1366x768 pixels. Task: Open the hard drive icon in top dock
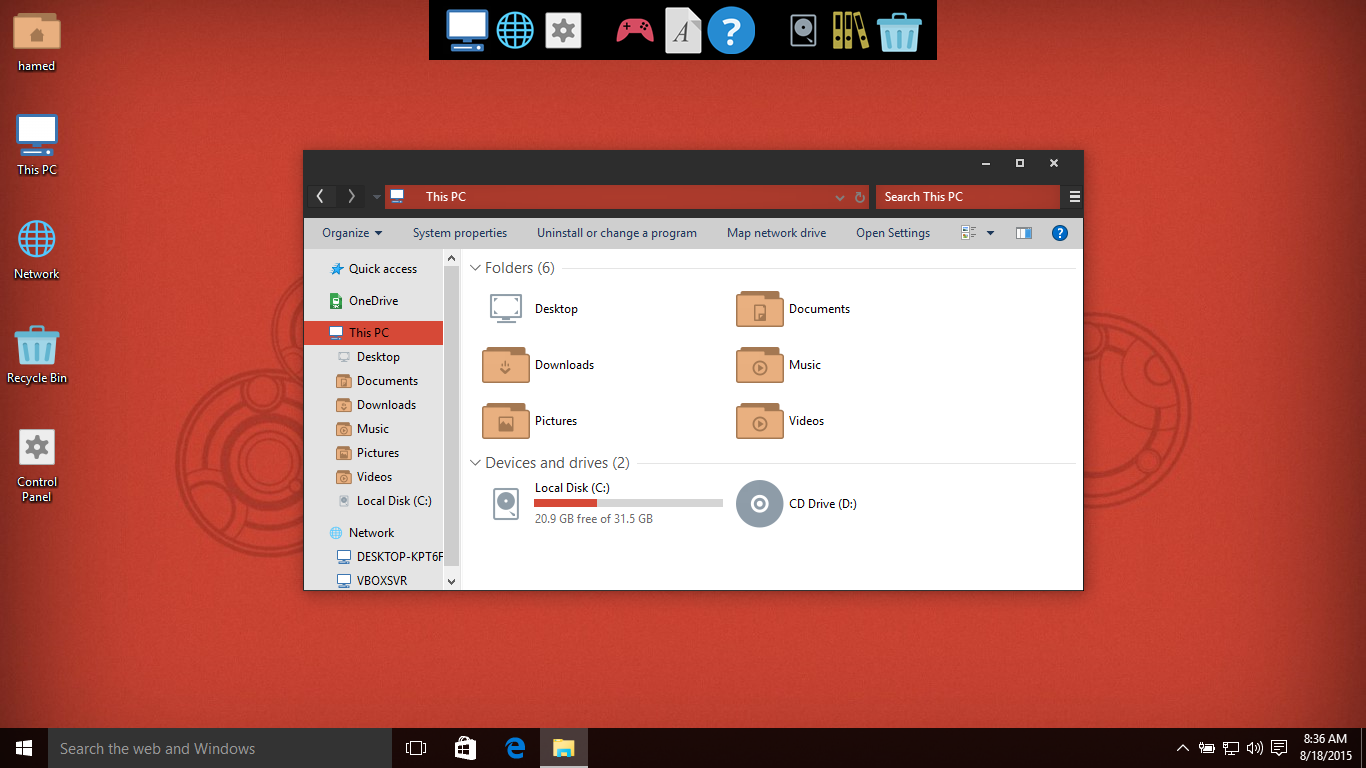803,31
